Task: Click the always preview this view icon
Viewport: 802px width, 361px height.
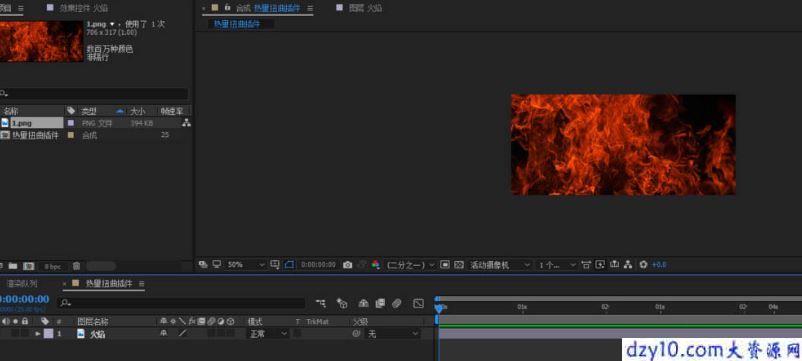Action: pyautogui.click(x=203, y=264)
